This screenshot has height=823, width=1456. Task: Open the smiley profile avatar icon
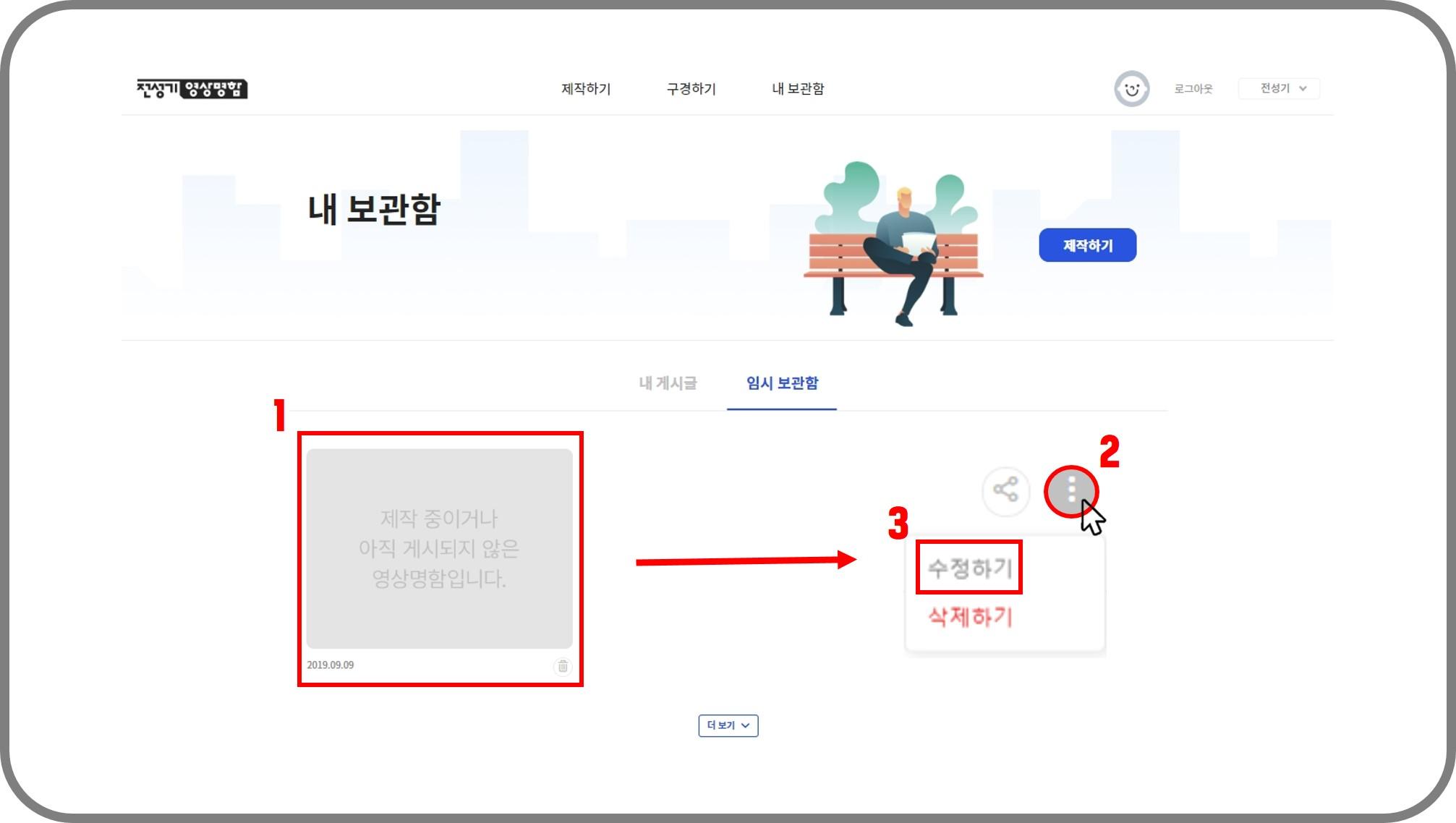(x=1132, y=89)
